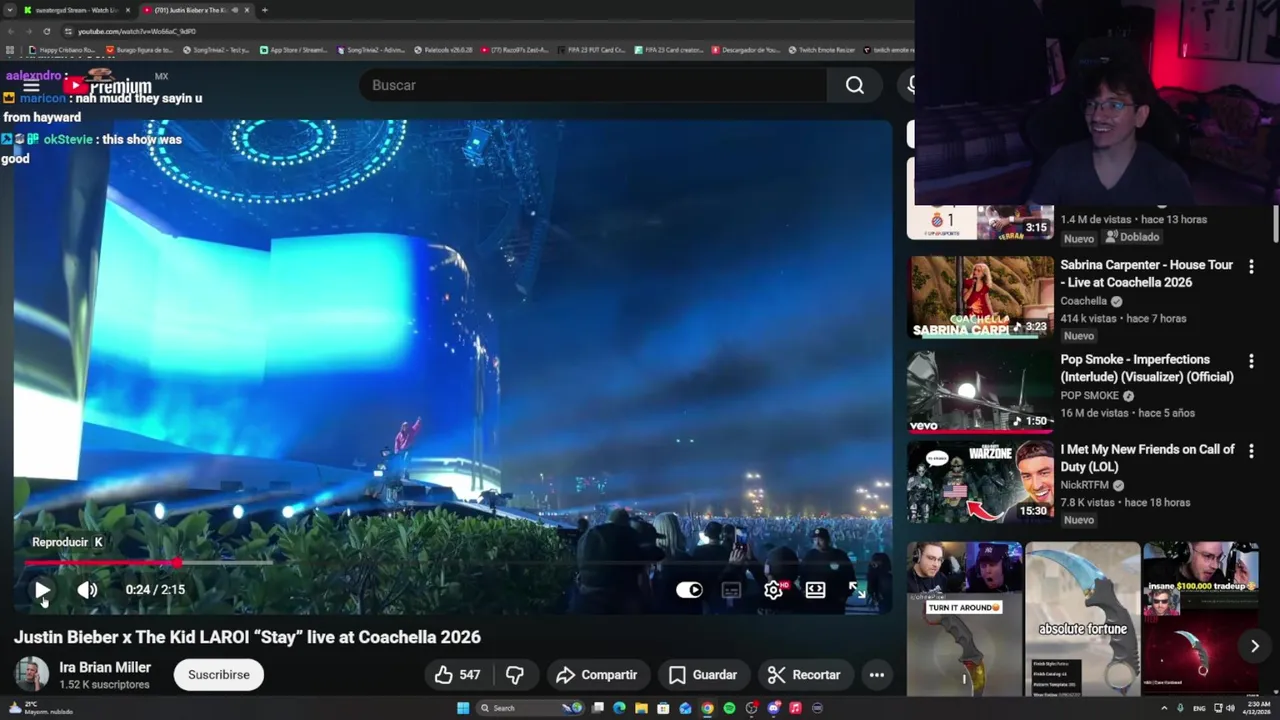This screenshot has width=1280, height=720.
Task: Open Spotify from the taskbar
Action: pyautogui.click(x=729, y=708)
